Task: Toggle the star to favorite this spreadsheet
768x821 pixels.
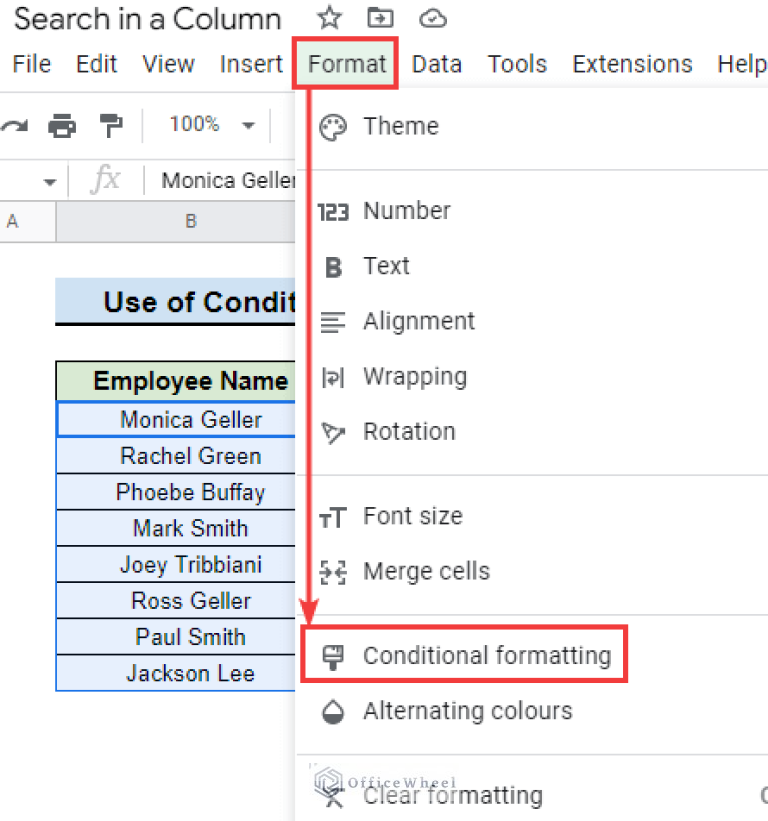Action: [x=329, y=18]
